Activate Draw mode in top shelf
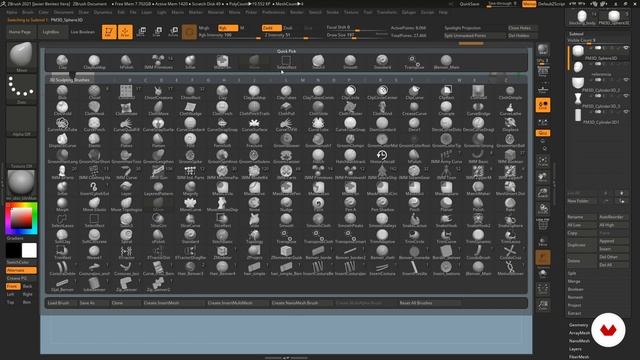Screen dimensions: 640x360 [x=125, y=32]
